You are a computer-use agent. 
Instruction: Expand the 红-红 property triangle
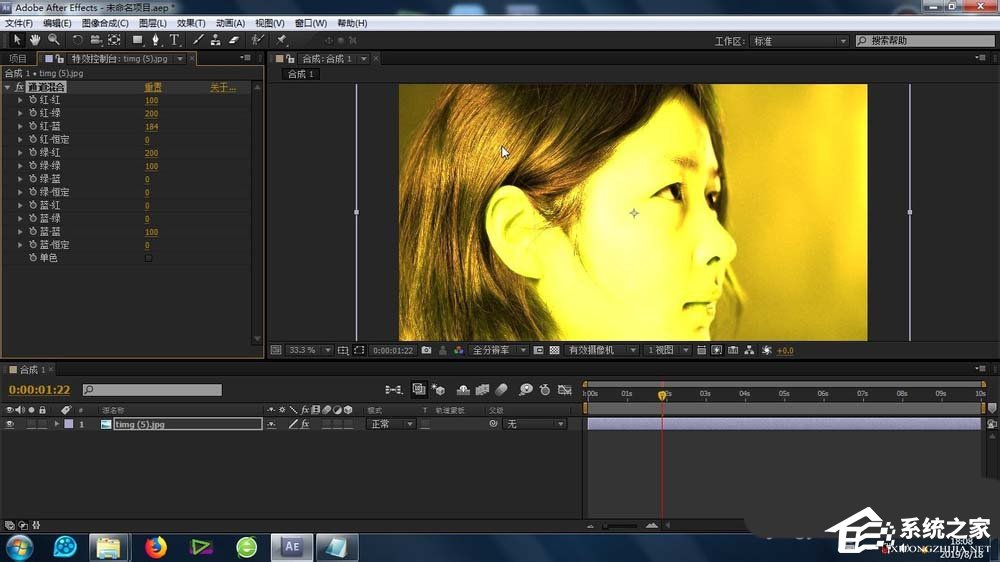pyautogui.click(x=20, y=101)
